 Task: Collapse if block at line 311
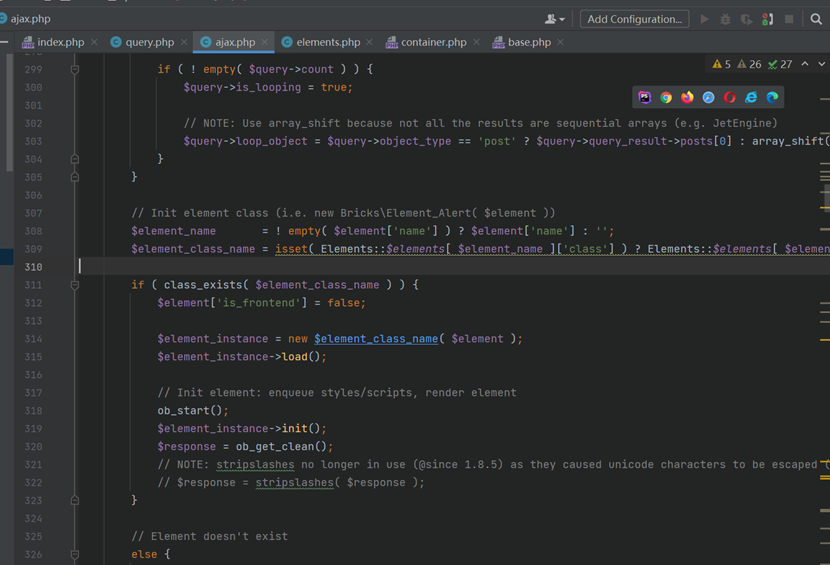(75, 285)
